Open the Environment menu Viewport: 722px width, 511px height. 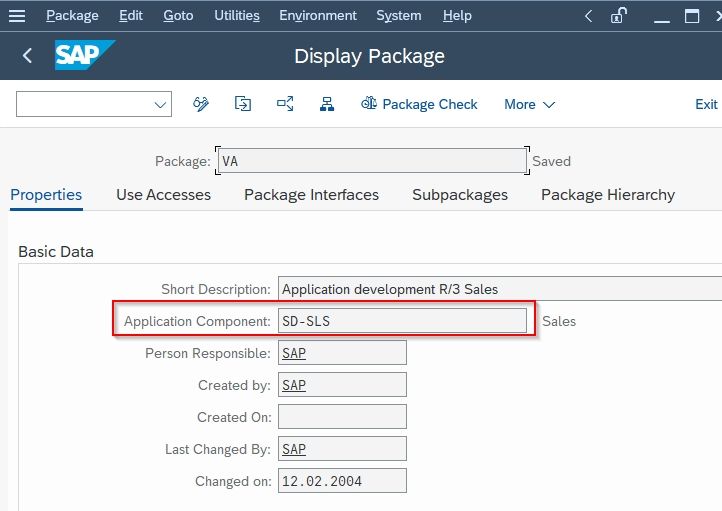click(x=318, y=16)
